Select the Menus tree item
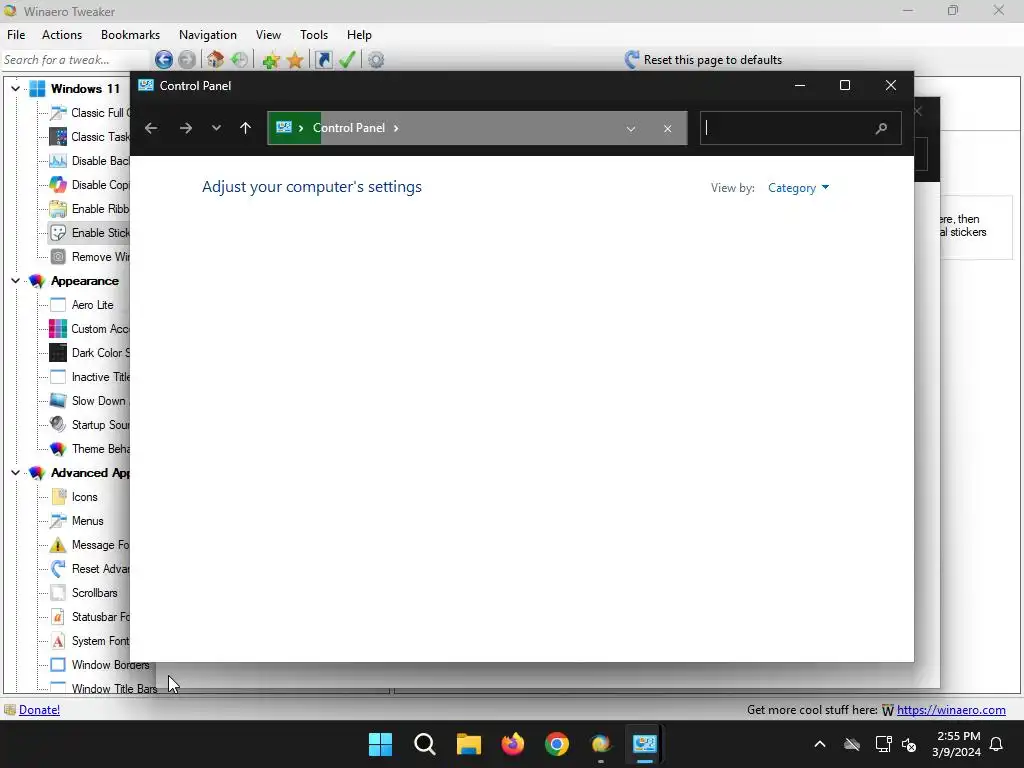The image size is (1024, 768). (88, 521)
